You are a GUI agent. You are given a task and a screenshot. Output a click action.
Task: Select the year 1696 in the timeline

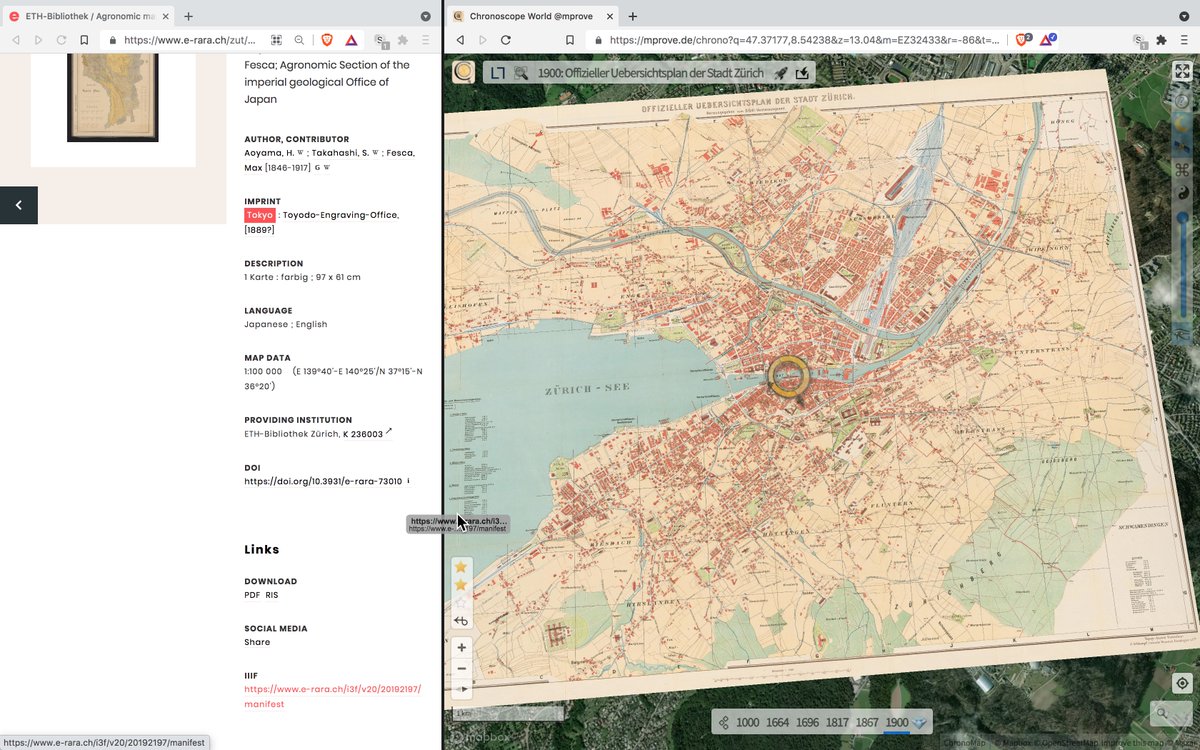(808, 722)
